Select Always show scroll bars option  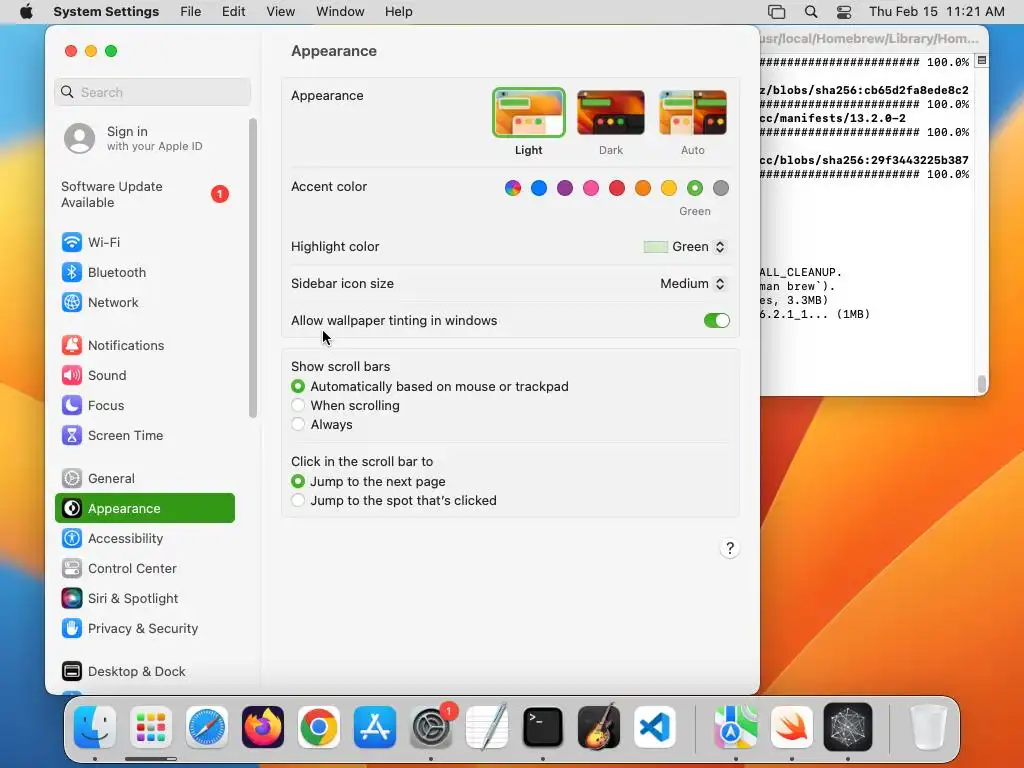click(298, 424)
